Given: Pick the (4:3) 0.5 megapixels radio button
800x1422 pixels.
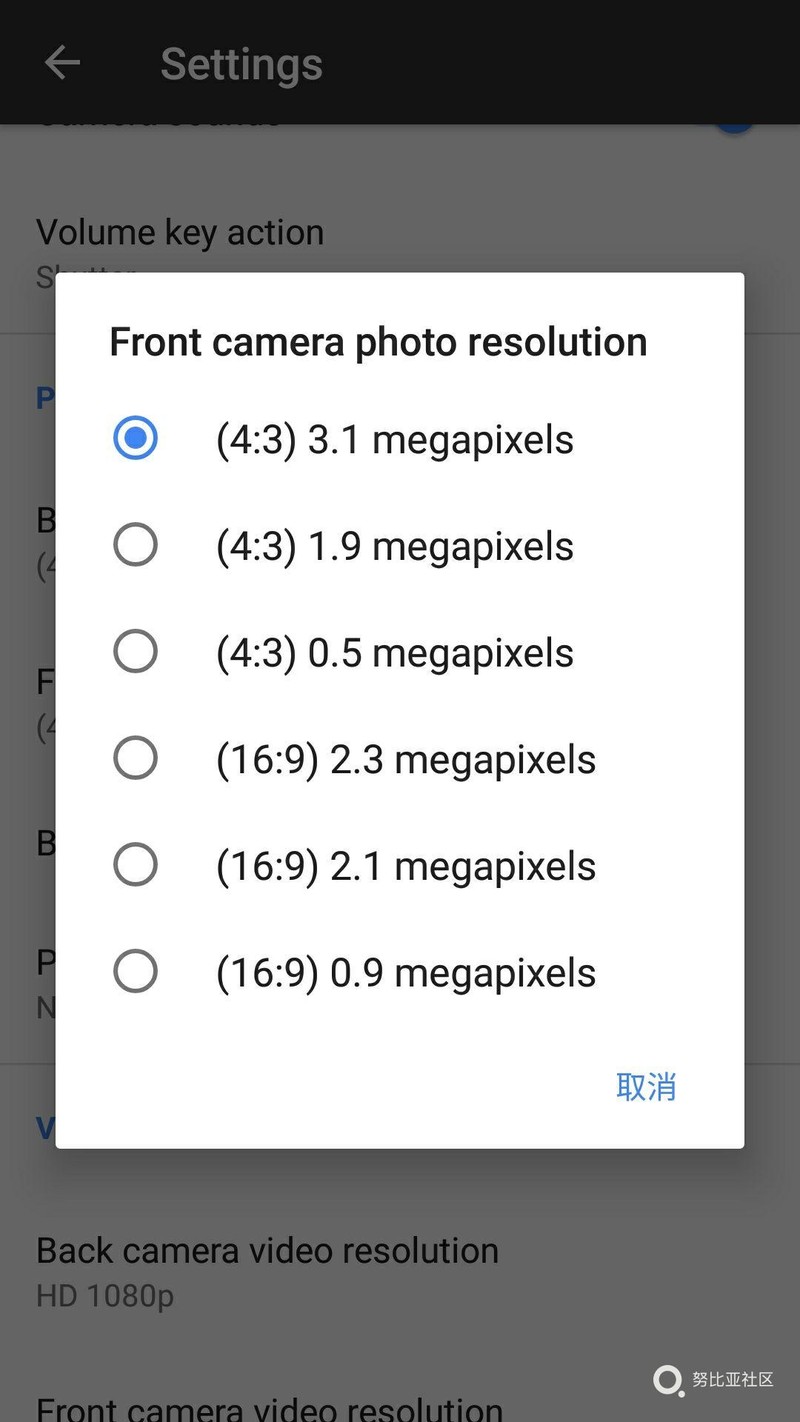Looking at the screenshot, I should (135, 652).
